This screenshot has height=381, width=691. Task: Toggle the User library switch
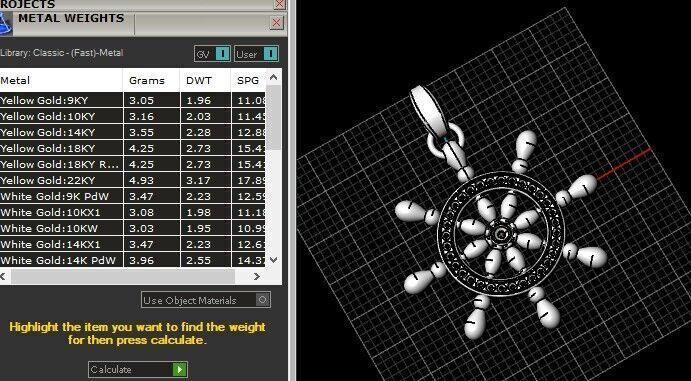[271, 54]
